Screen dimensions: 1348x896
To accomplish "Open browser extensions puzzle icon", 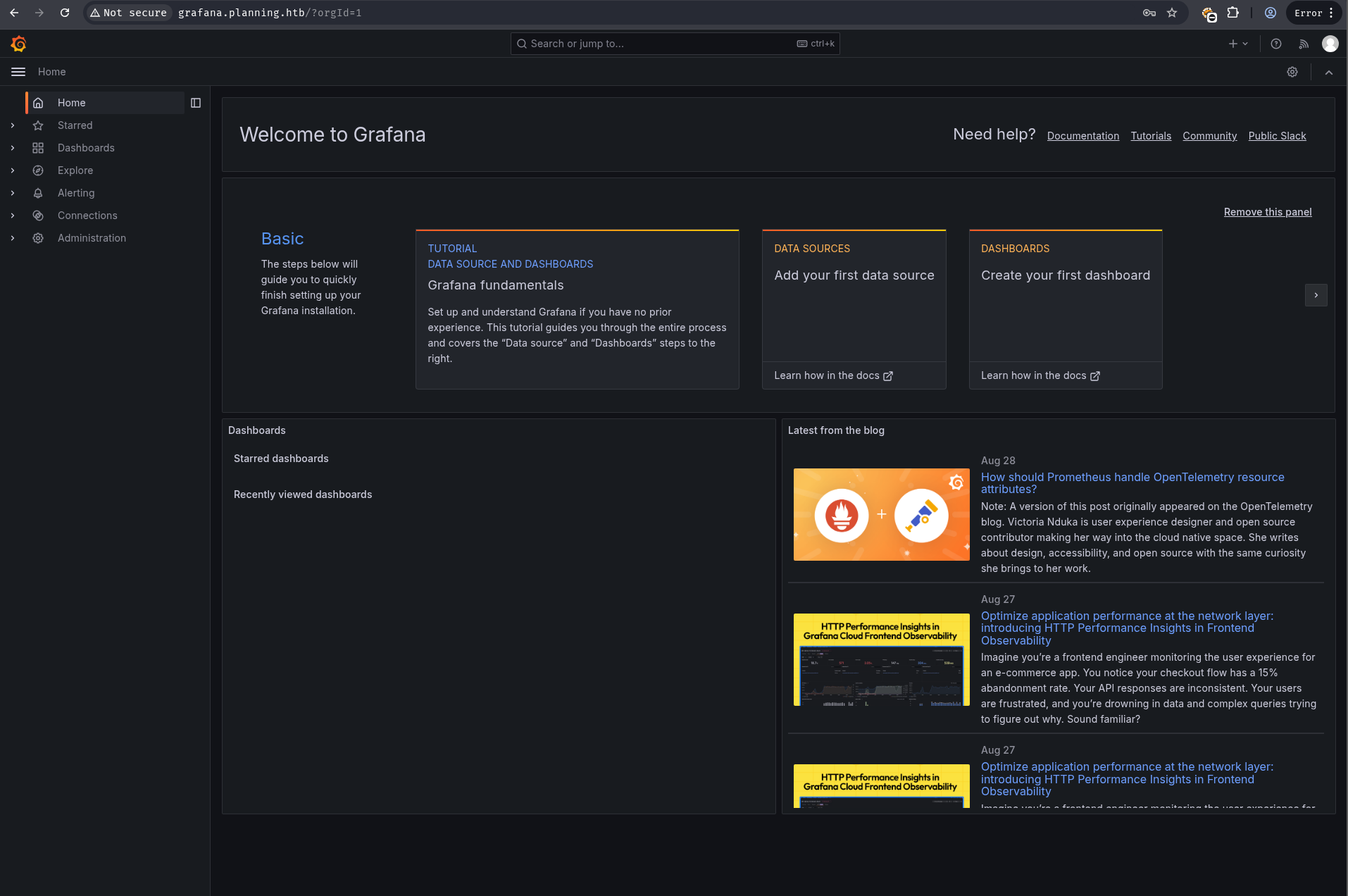I will 1232,13.
